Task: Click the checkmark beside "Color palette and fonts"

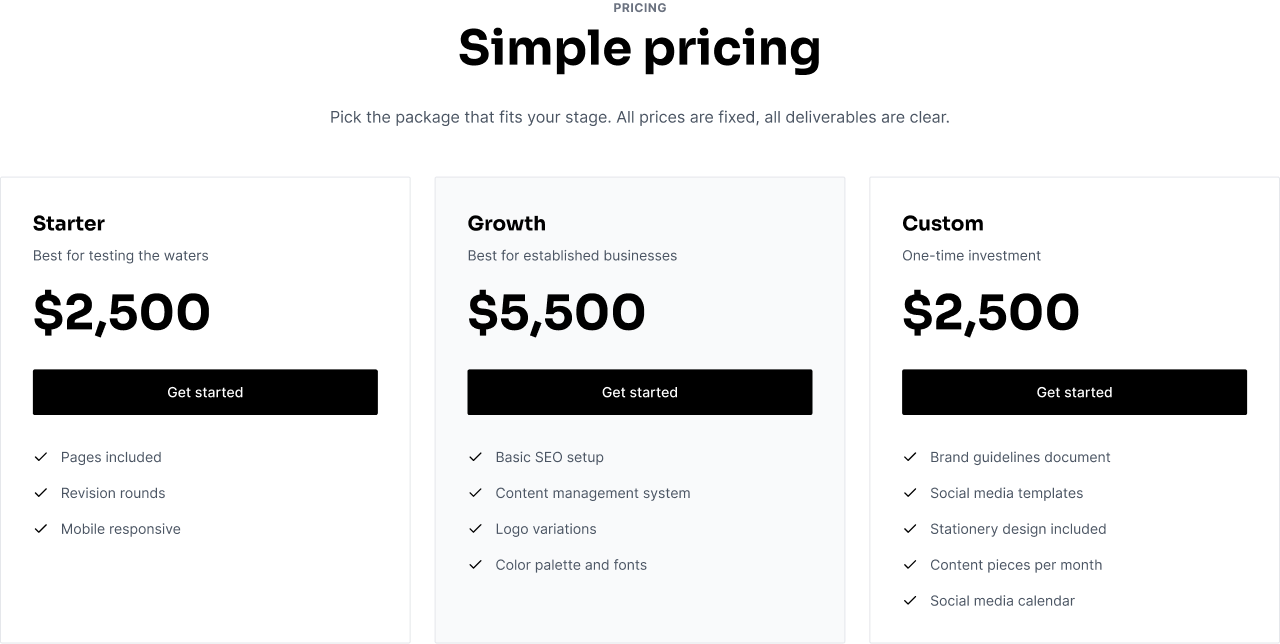Action: (476, 565)
